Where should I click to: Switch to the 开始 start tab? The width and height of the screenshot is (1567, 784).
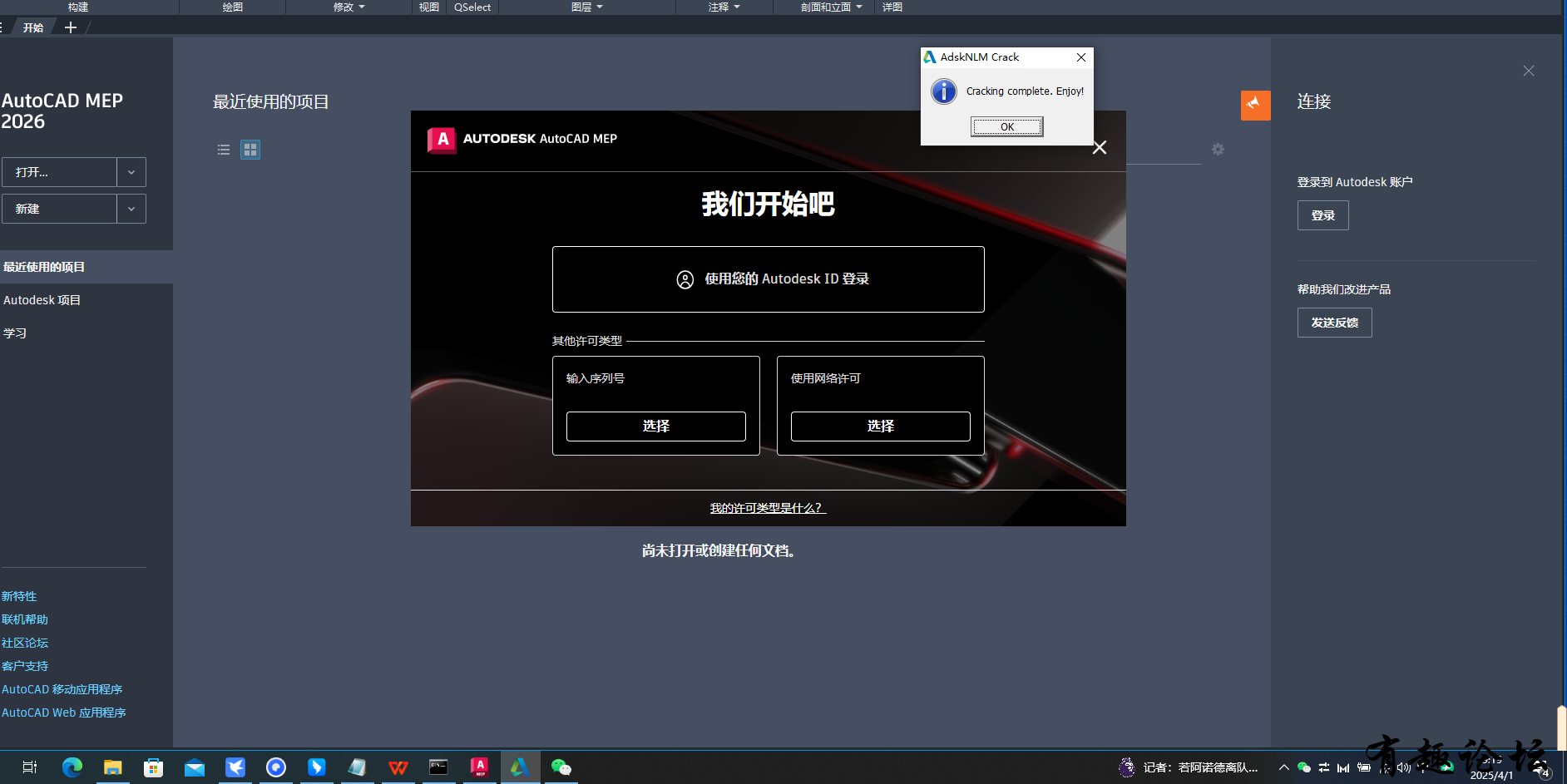tap(32, 27)
